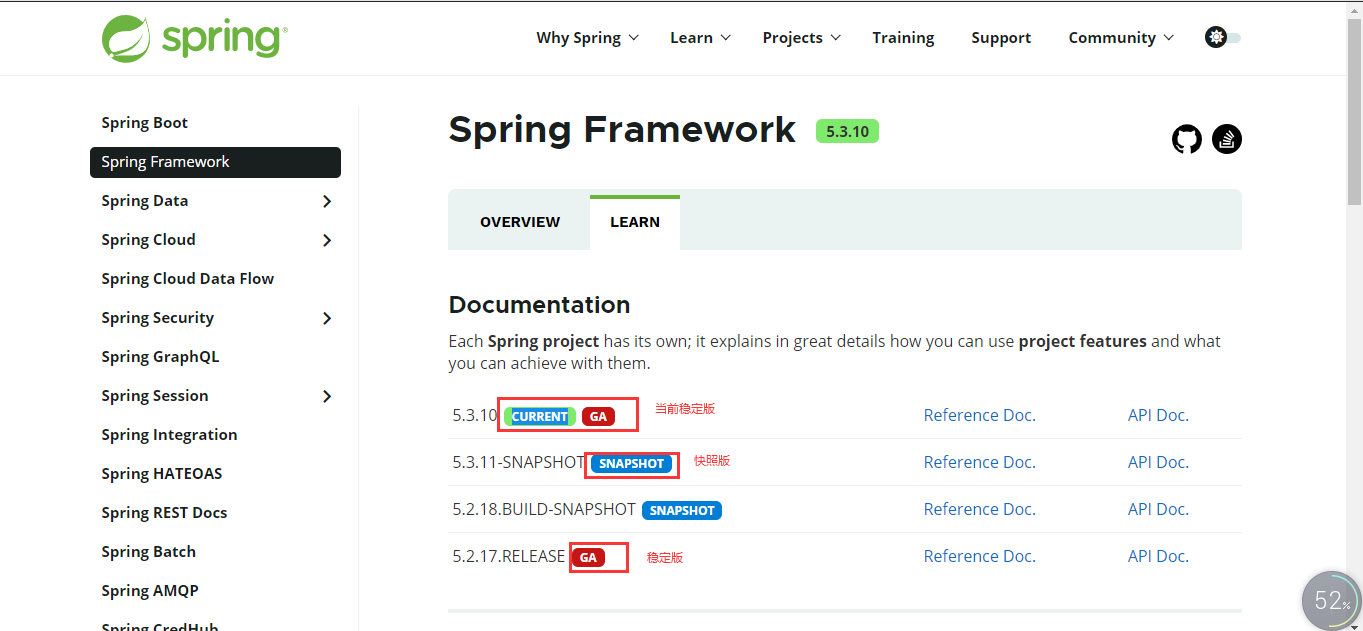Click the CURRENT badge on 5.3.10
This screenshot has height=631, width=1363.
tap(540, 417)
